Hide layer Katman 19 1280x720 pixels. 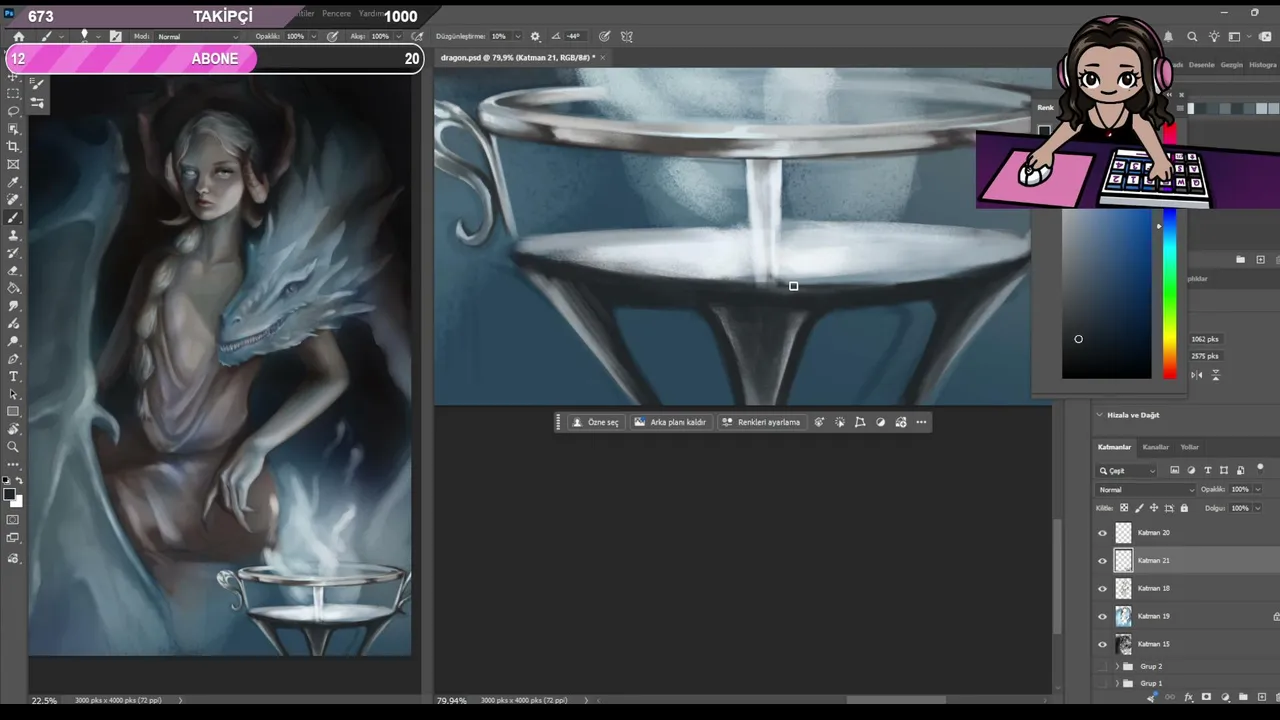[x=1103, y=617]
